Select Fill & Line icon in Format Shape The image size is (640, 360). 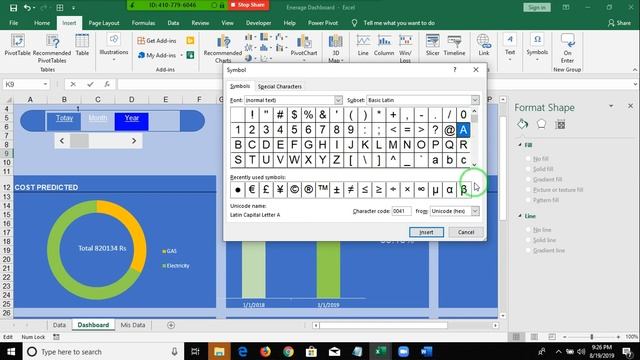(522, 124)
